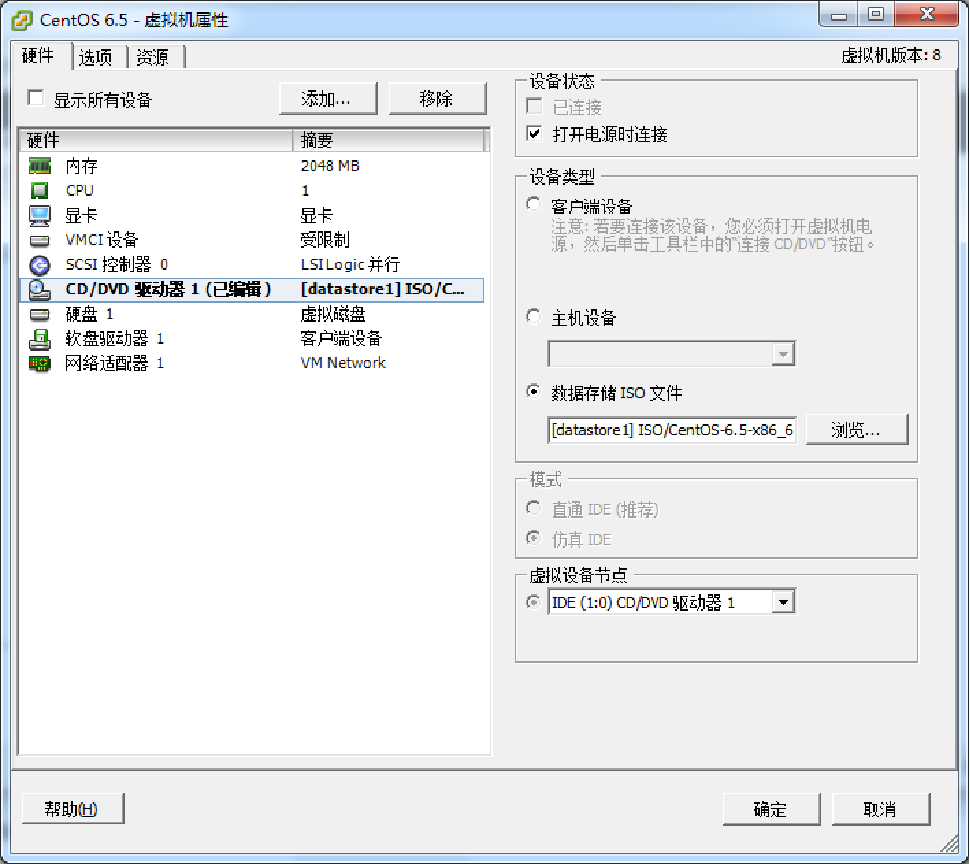970x864 pixels.
Task: Click the LSI Logic 并行 summary value
Action: pos(350,265)
